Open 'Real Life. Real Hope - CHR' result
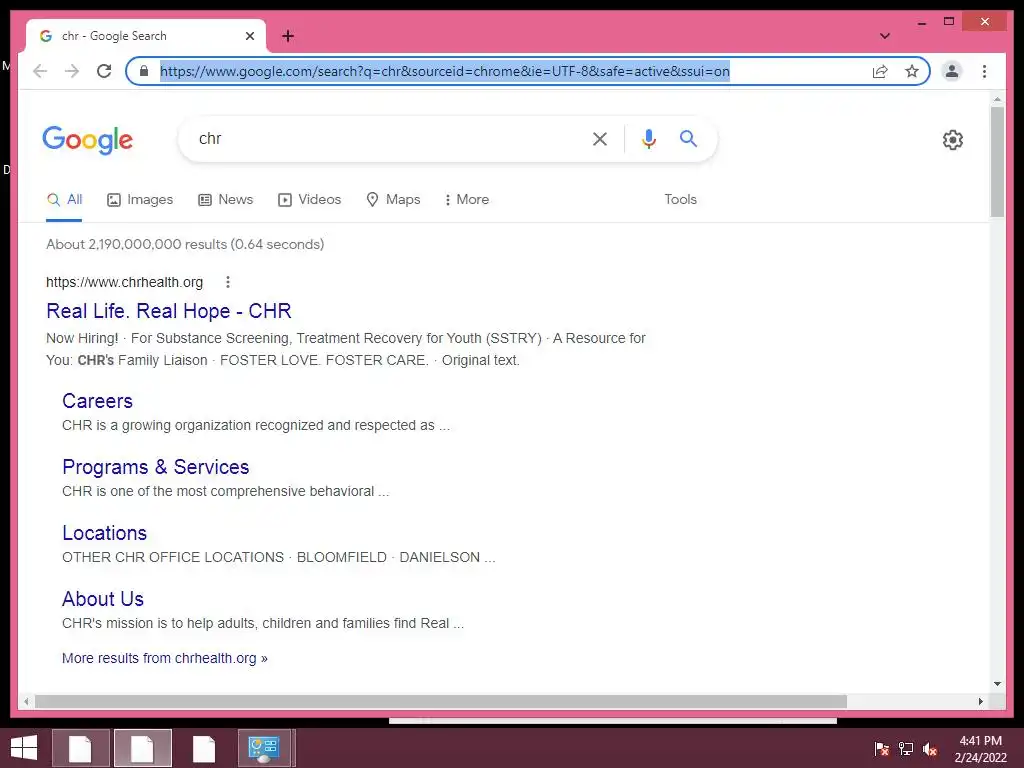 168,311
